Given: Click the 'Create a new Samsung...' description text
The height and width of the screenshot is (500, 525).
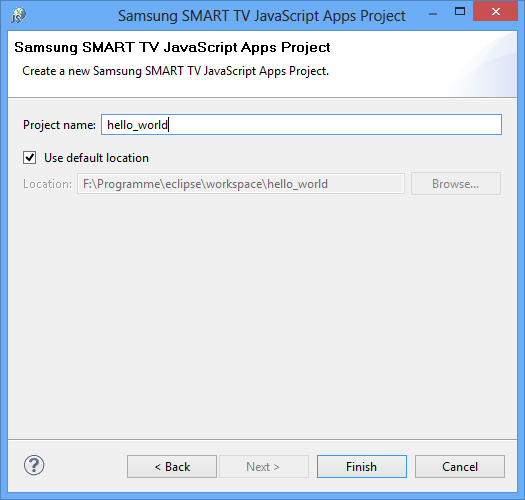Looking at the screenshot, I should click(175, 71).
